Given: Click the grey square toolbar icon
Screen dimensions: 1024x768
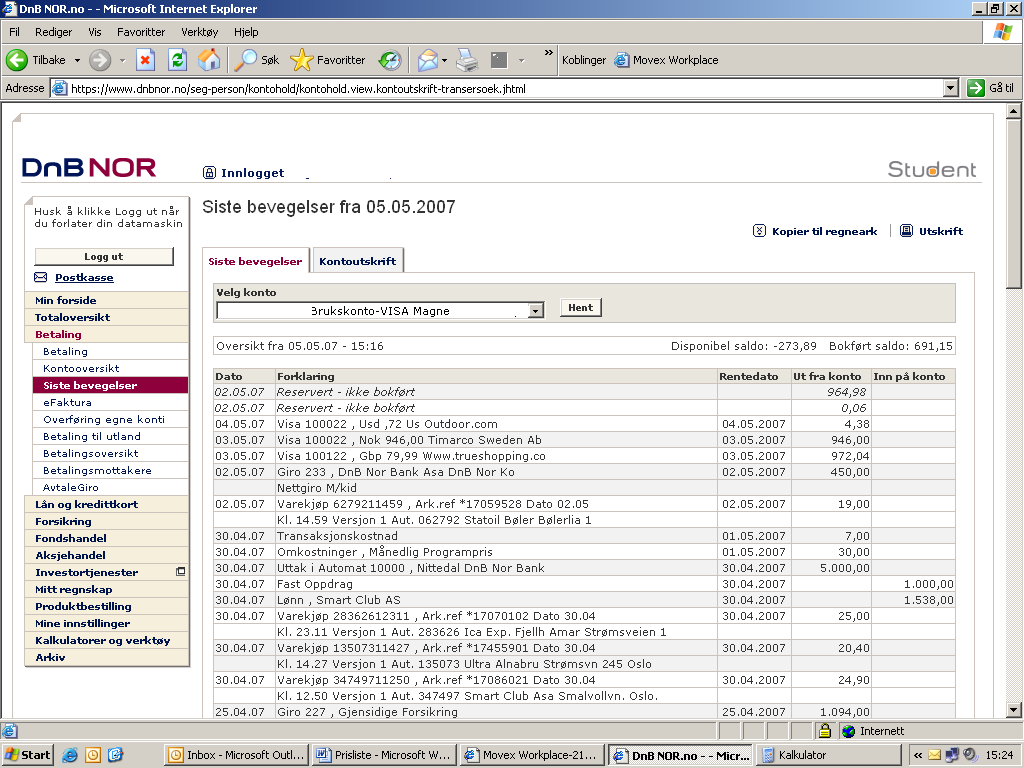Looking at the screenshot, I should click(x=499, y=60).
